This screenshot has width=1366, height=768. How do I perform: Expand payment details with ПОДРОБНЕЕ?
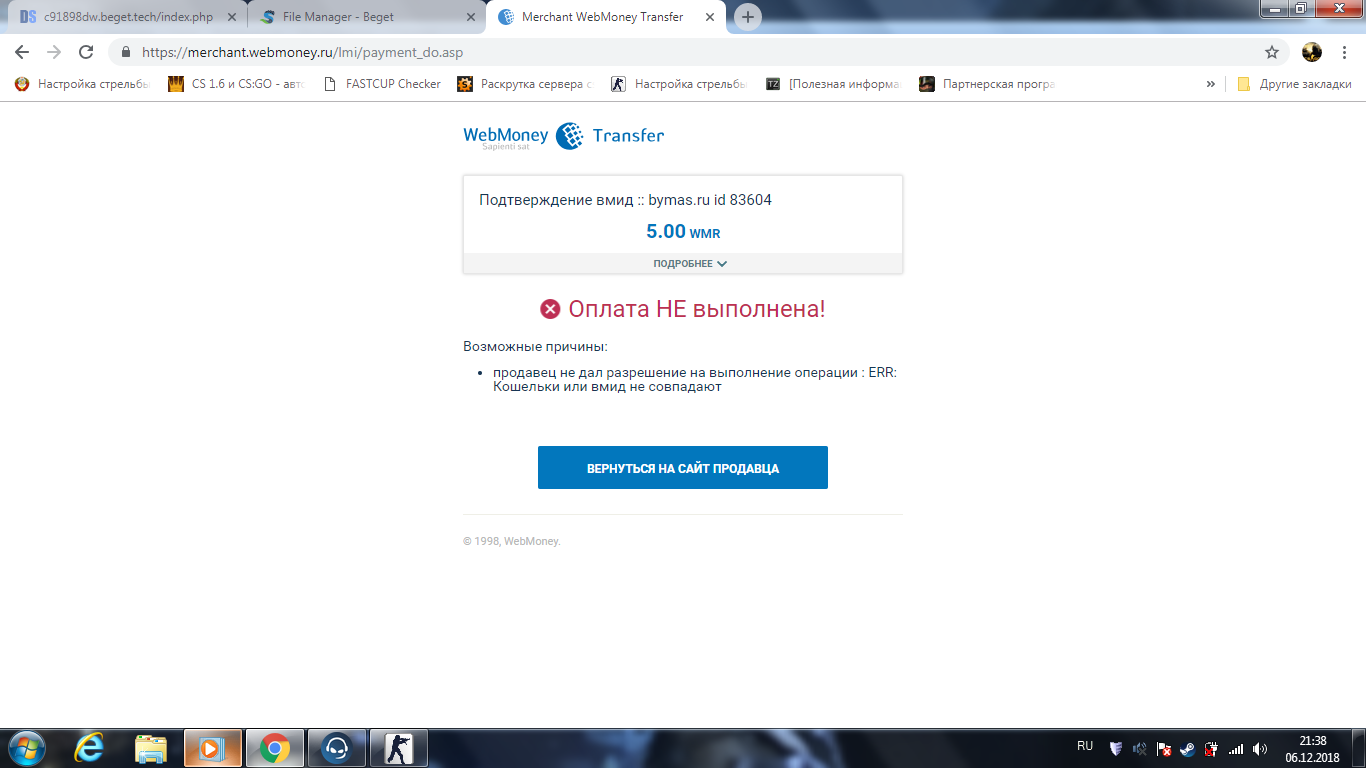[690, 264]
